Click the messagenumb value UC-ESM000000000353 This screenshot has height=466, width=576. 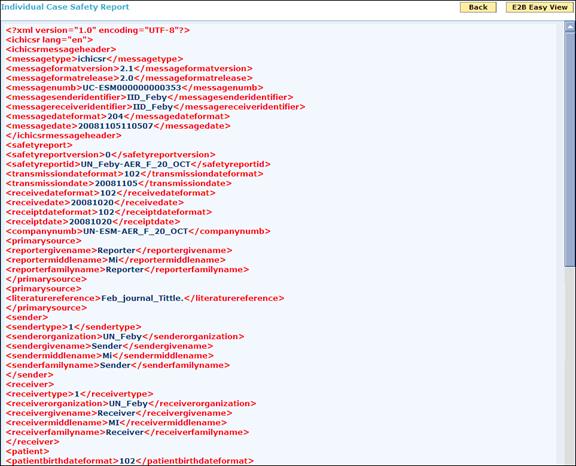coord(132,88)
